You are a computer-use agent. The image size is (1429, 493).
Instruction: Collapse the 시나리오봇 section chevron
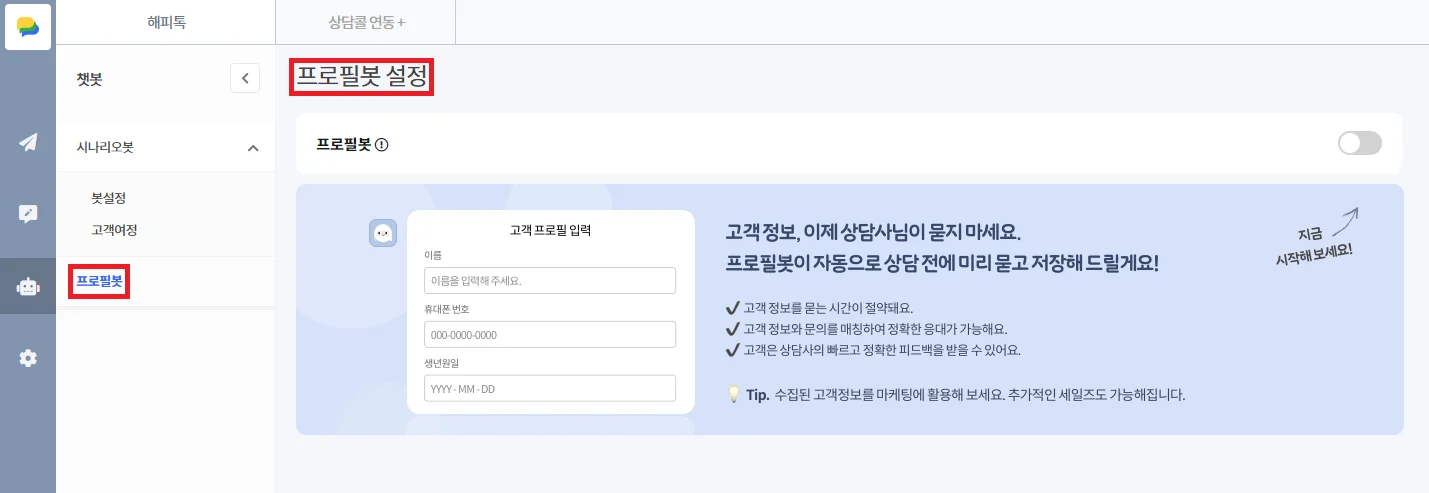tap(253, 148)
